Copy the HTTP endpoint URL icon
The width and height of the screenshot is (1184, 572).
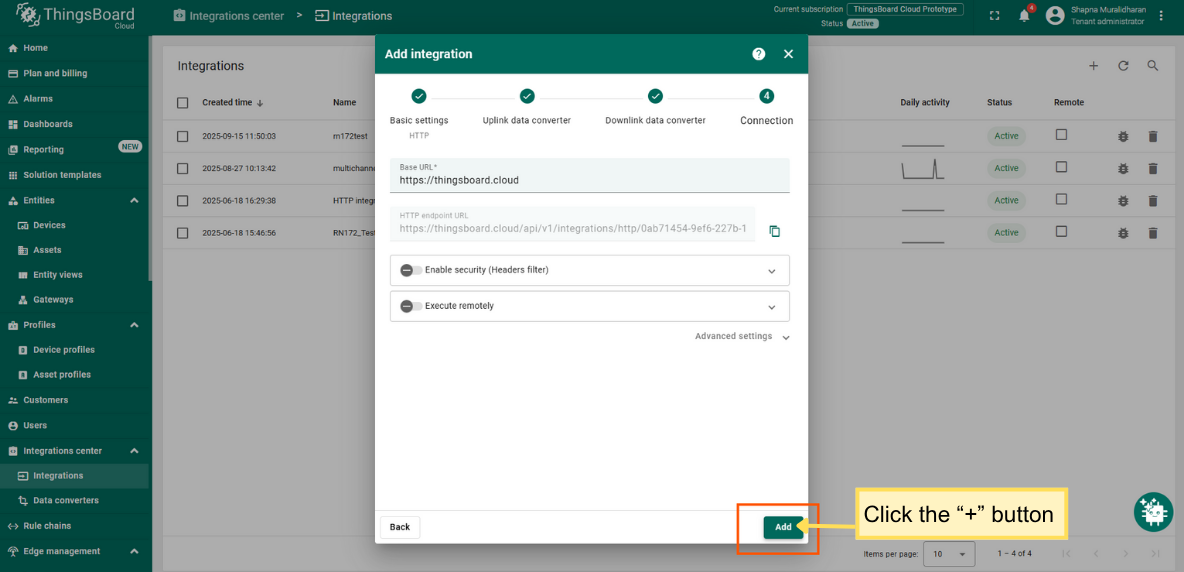(774, 231)
